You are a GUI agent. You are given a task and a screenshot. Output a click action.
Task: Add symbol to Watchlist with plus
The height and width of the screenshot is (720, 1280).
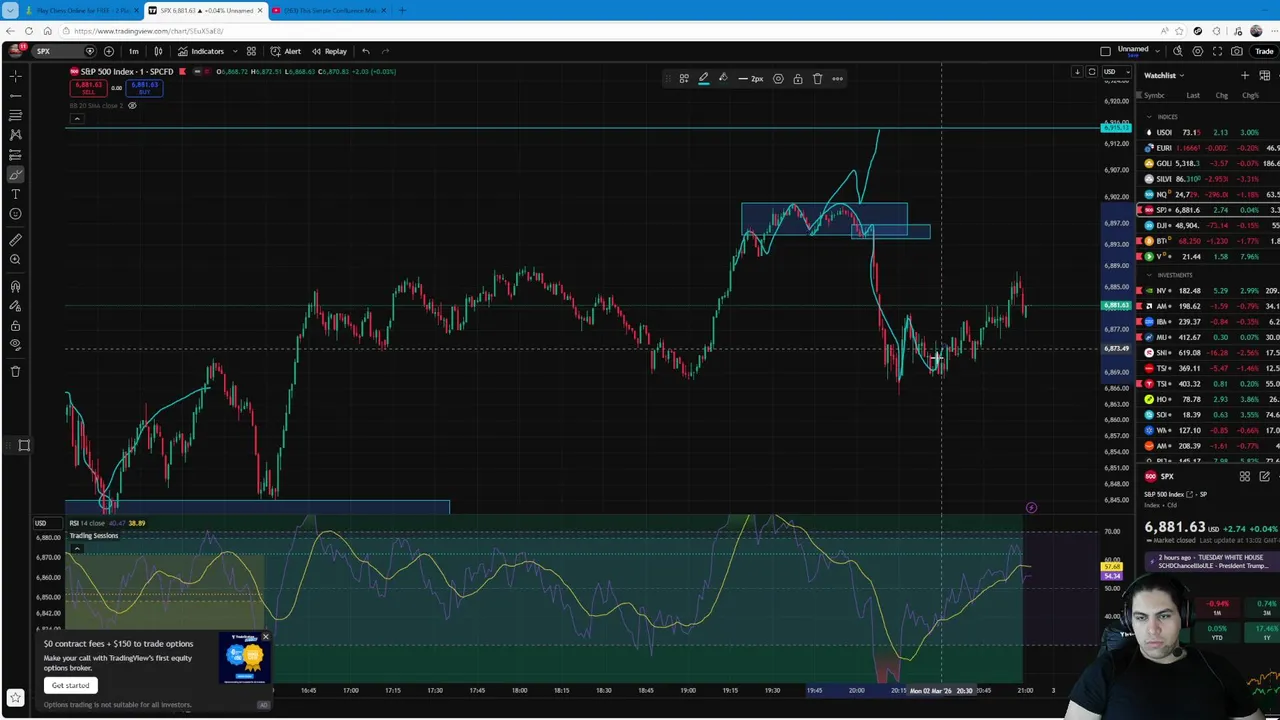[1245, 75]
